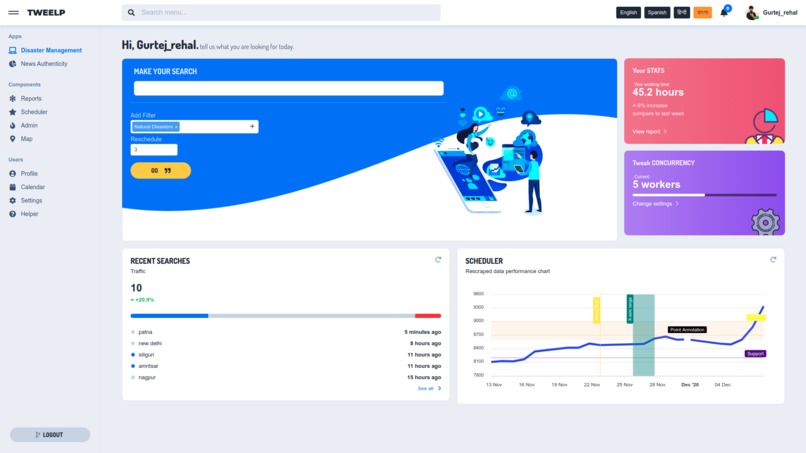Image resolution: width=806 pixels, height=453 pixels.
Task: Focus the top Search menu field
Action: coord(281,12)
